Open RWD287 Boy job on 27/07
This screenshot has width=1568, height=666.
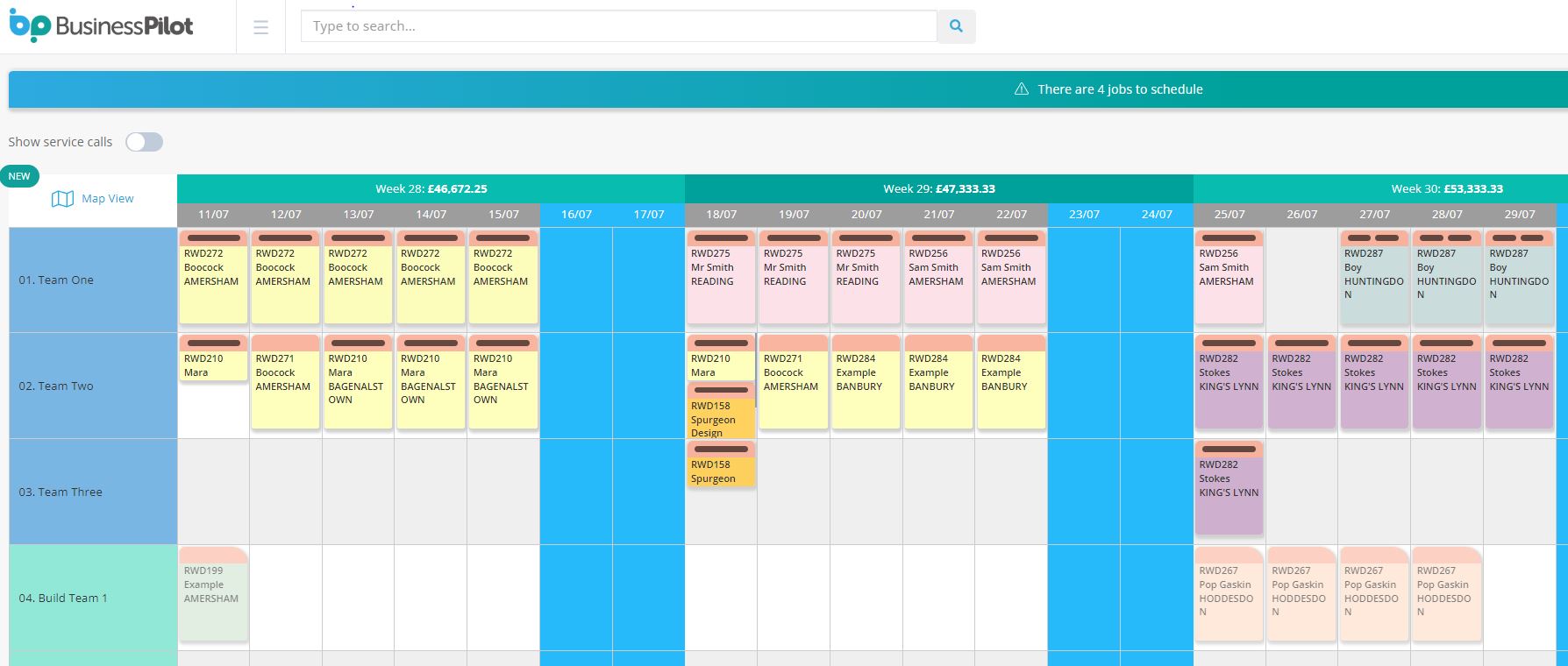(x=1373, y=276)
